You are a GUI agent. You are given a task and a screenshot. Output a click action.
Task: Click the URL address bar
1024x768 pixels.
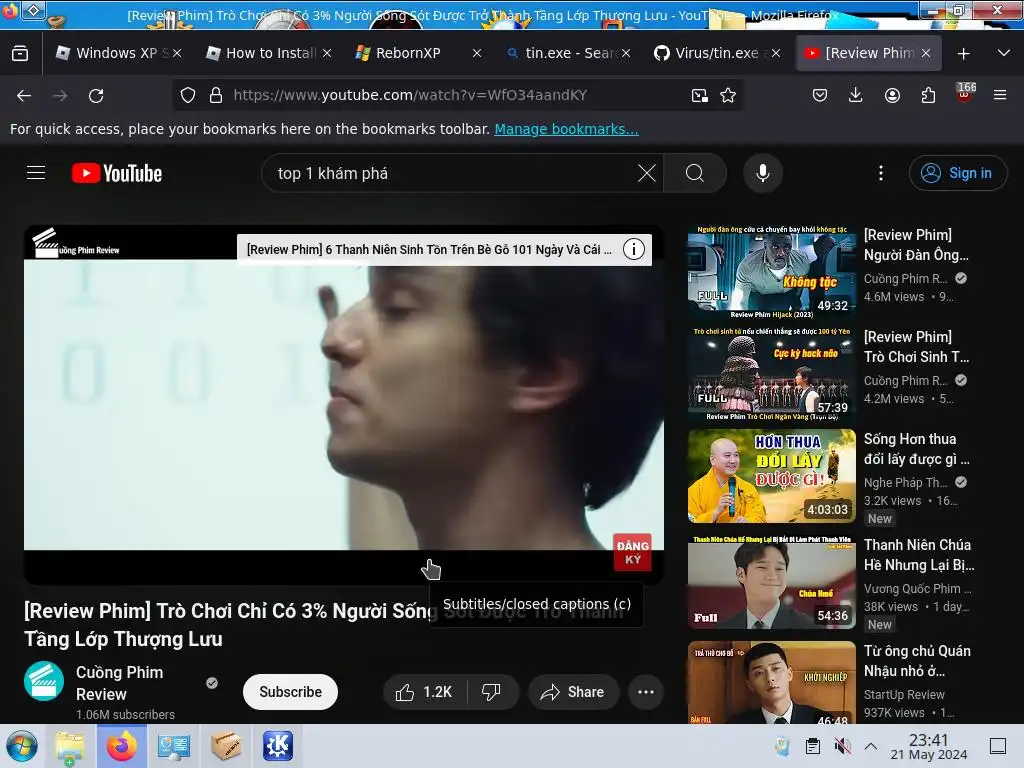[x=457, y=95]
